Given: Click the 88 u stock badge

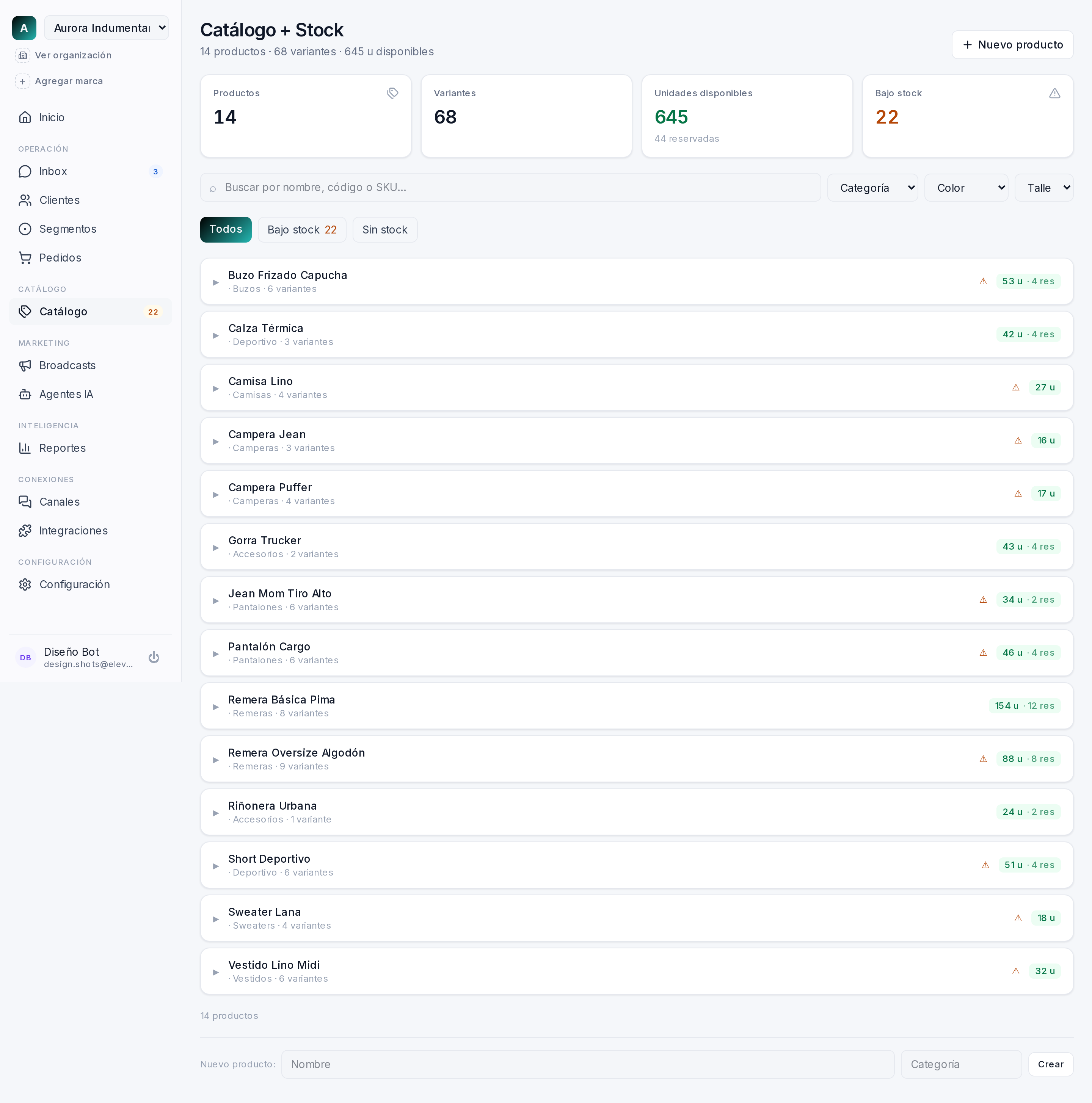Looking at the screenshot, I should 1028,759.
